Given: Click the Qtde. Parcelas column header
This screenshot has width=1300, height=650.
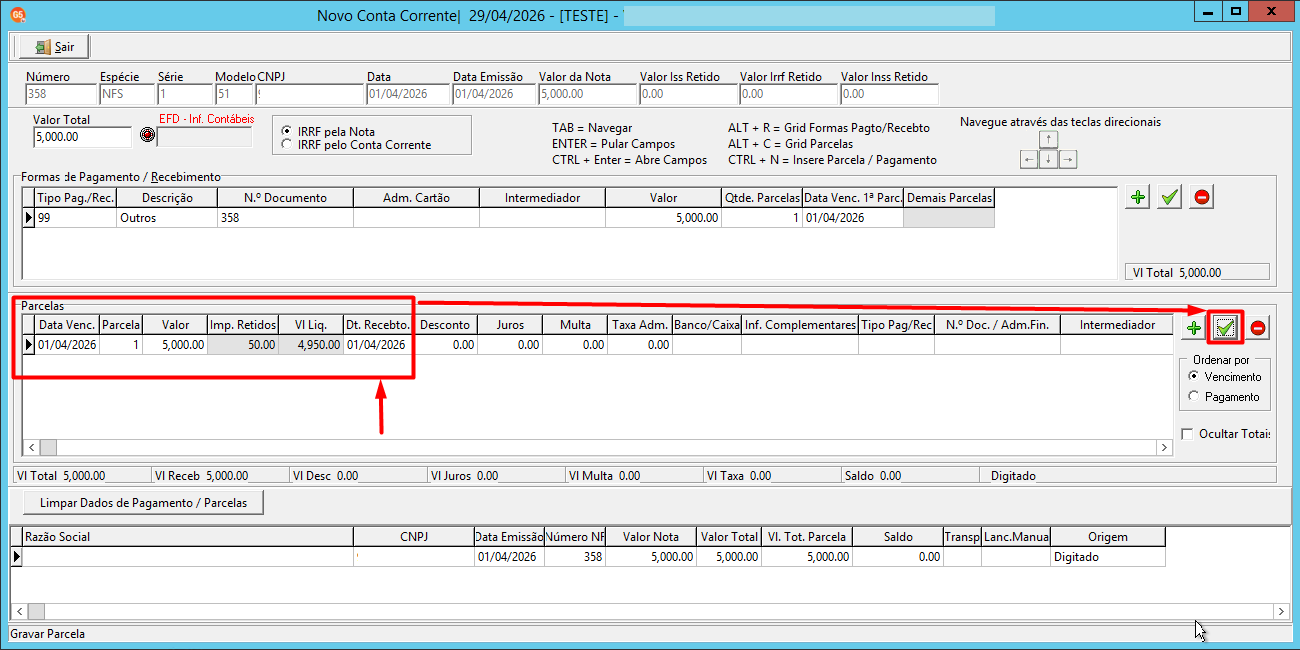Looking at the screenshot, I should [761, 198].
